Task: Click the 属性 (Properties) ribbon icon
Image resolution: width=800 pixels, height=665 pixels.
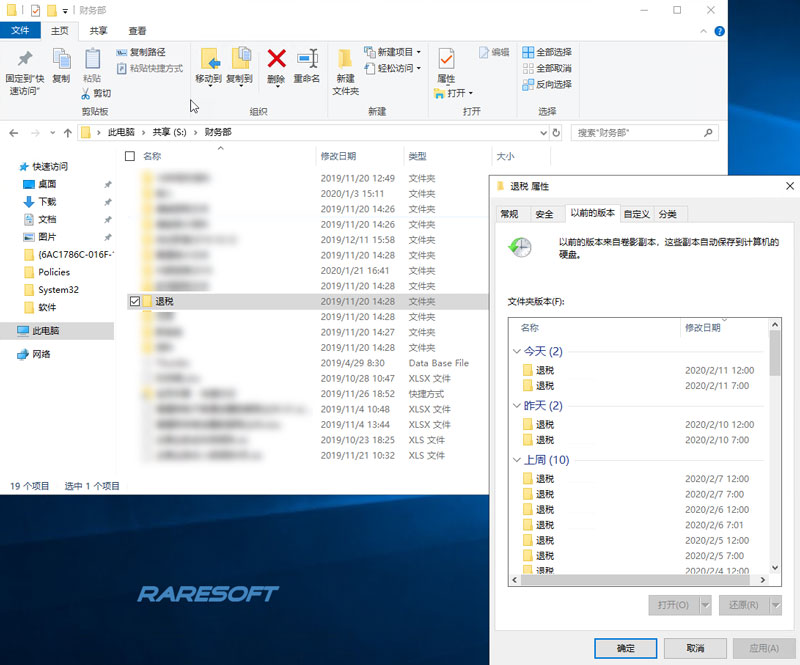Action: click(446, 60)
